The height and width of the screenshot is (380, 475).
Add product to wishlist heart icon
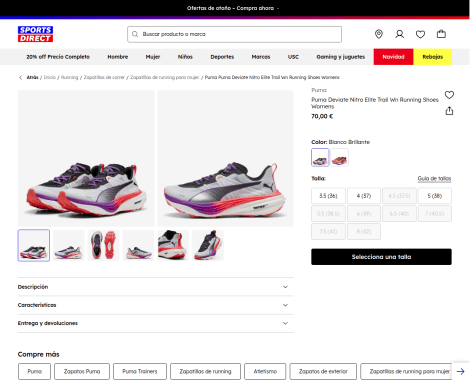pos(449,95)
